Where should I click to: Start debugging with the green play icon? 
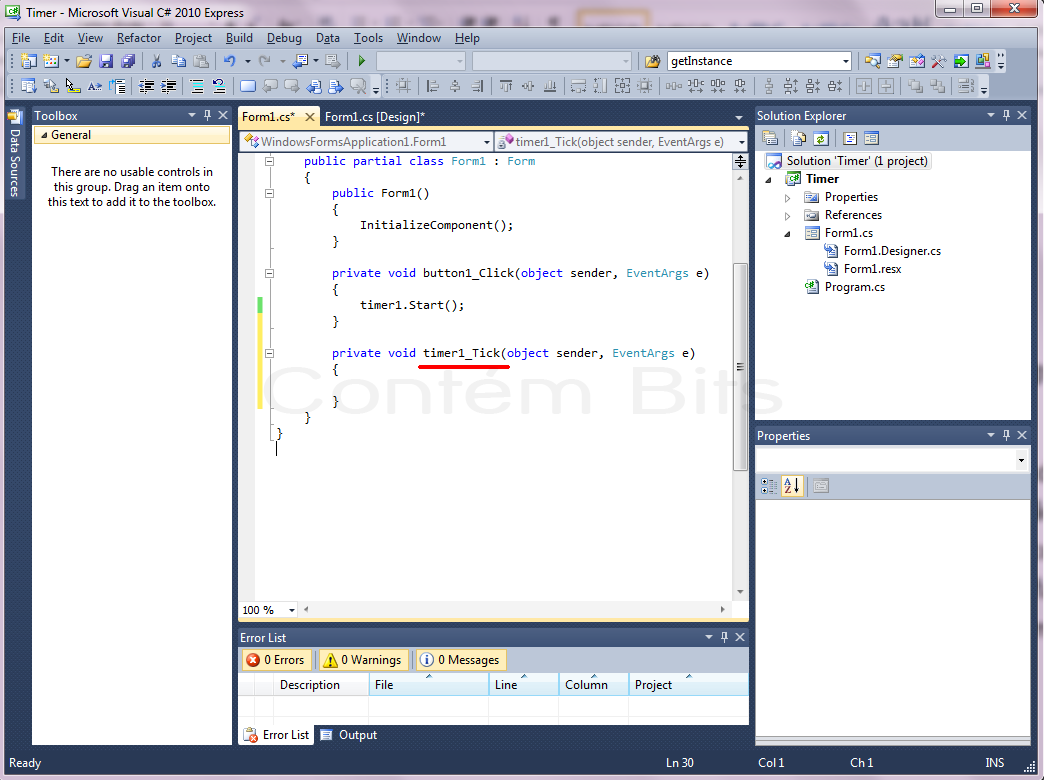(x=362, y=61)
